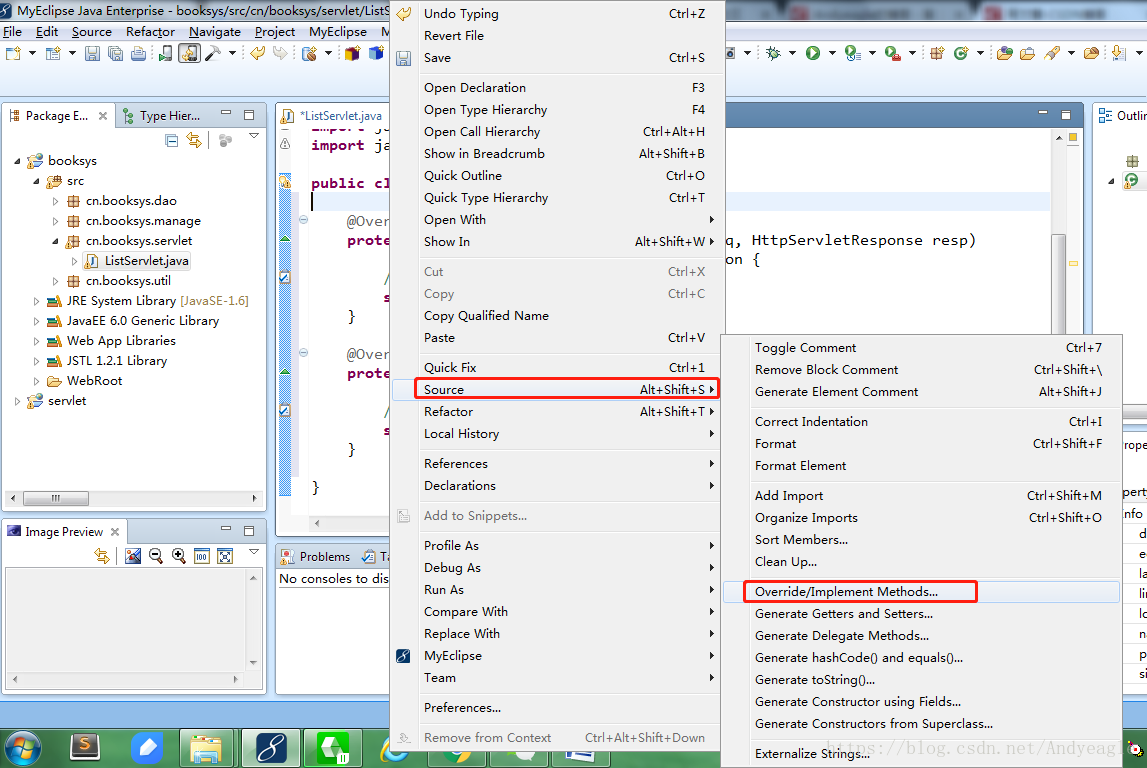Image resolution: width=1147 pixels, height=768 pixels.
Task: Open the Image Preview view menu triangle
Action: [x=254, y=551]
